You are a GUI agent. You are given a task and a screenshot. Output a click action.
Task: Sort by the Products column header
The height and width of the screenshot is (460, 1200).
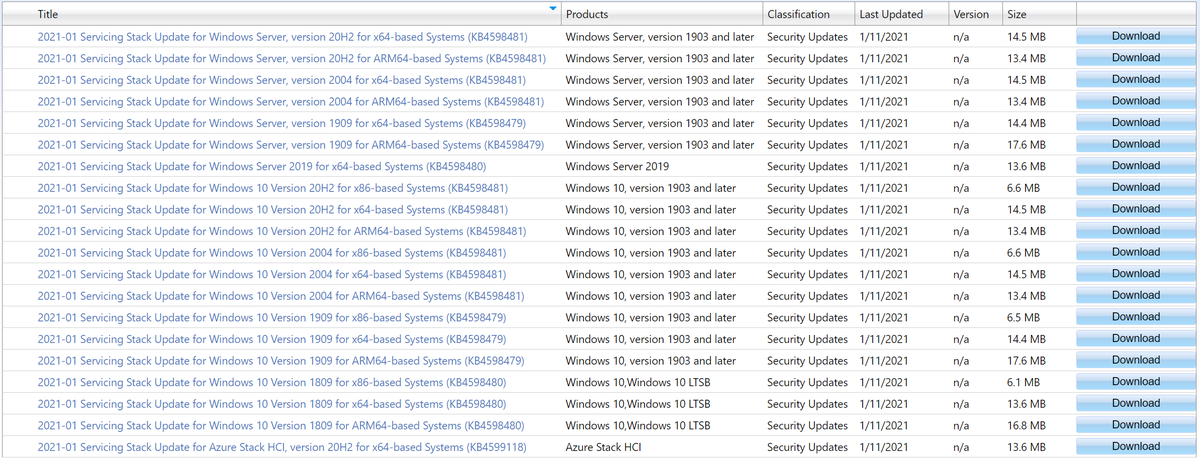(587, 14)
